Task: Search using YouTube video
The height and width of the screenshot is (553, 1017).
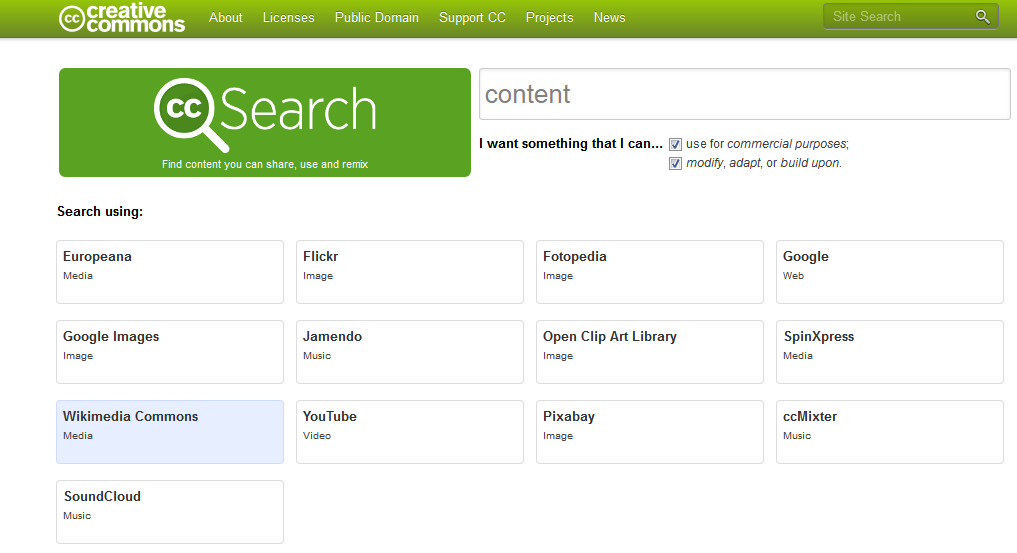Action: 410,432
